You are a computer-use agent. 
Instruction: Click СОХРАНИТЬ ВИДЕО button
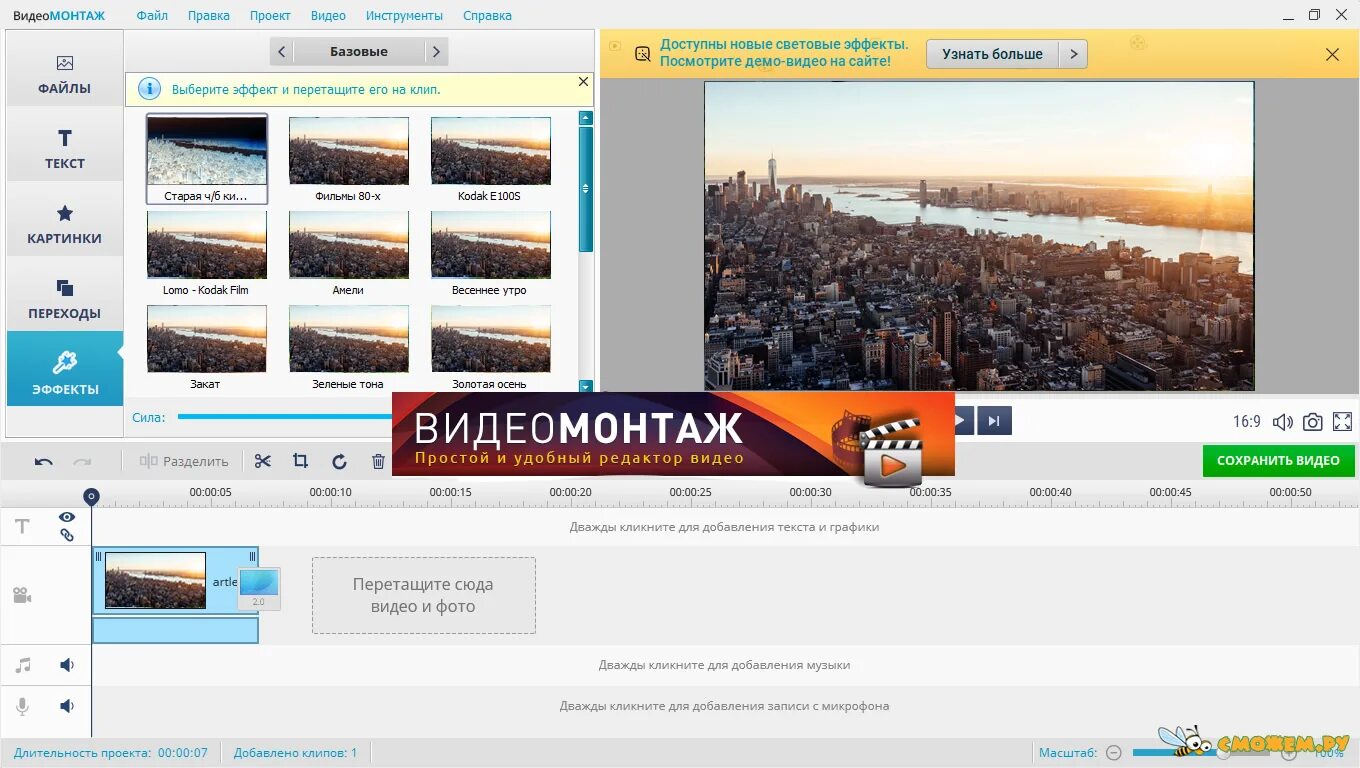pyautogui.click(x=1279, y=461)
